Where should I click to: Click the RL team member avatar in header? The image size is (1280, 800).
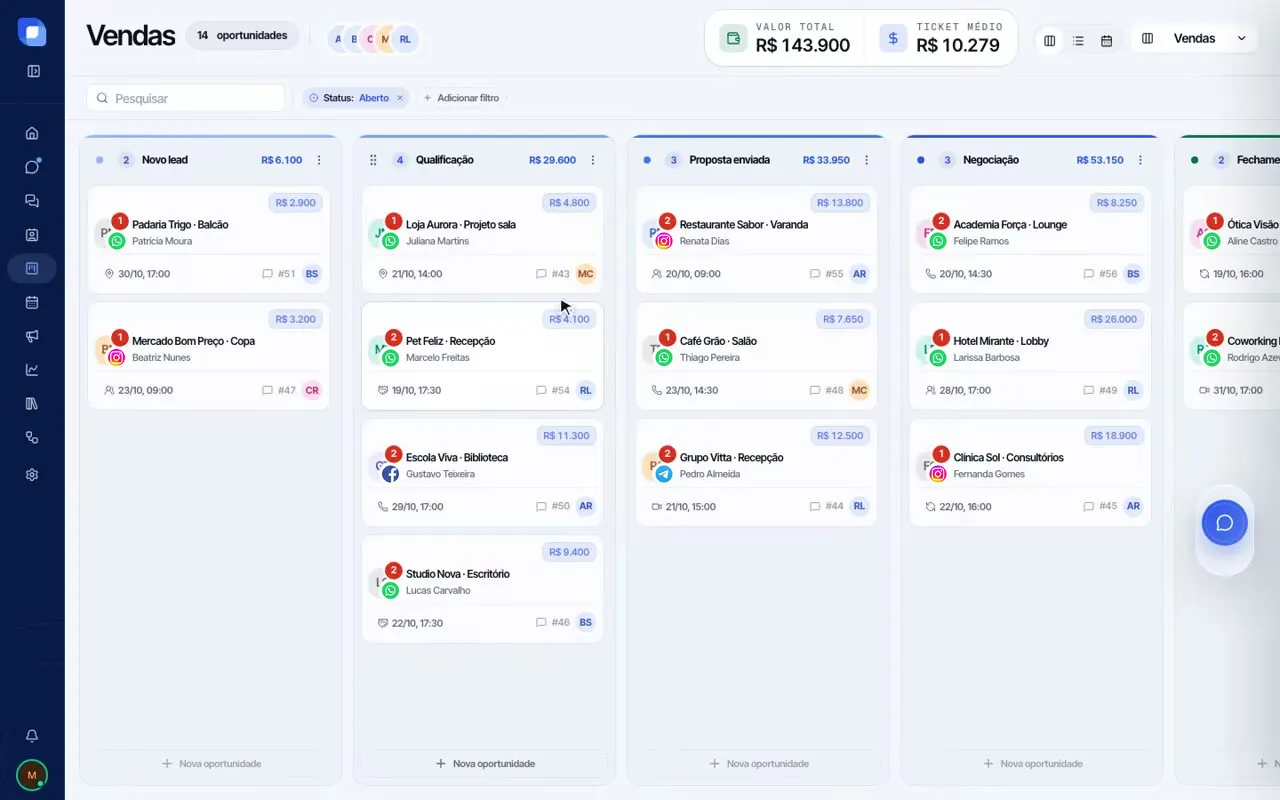tap(405, 39)
